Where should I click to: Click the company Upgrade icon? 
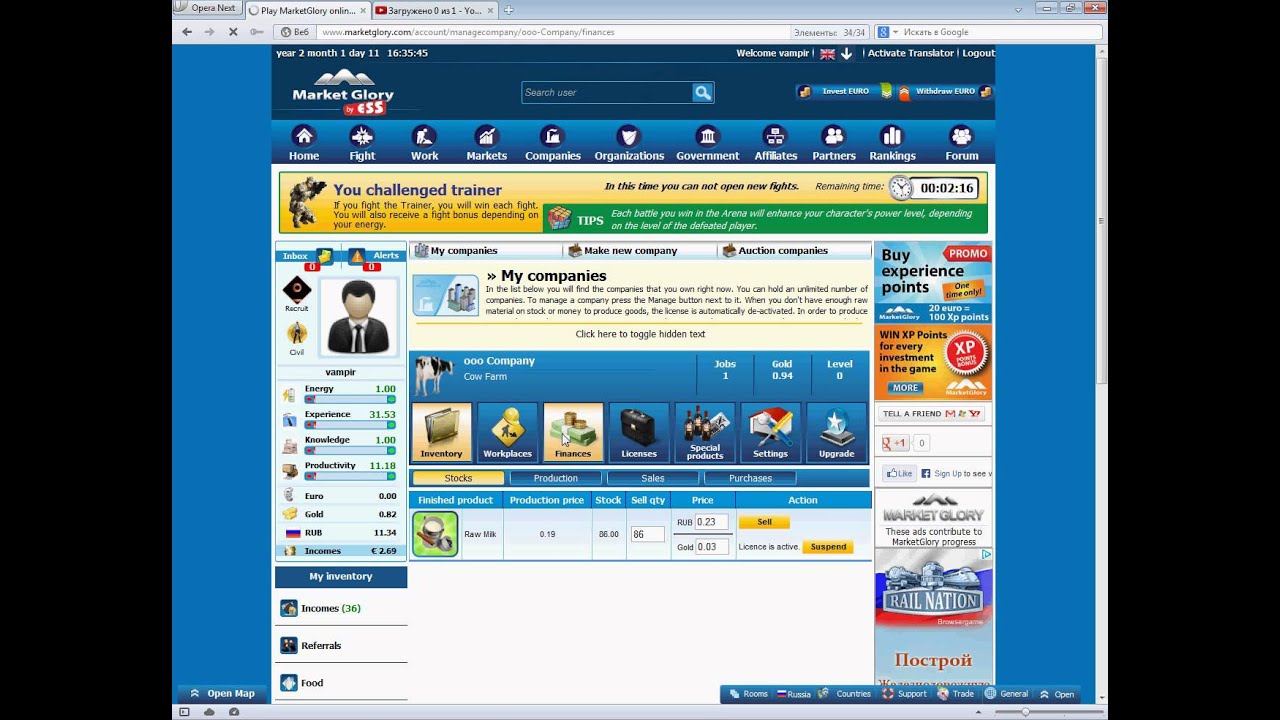[836, 432]
